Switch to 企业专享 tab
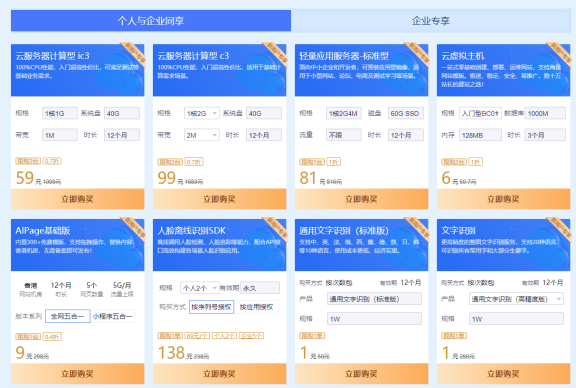Viewport: 576px width, 388px height. 431,21
